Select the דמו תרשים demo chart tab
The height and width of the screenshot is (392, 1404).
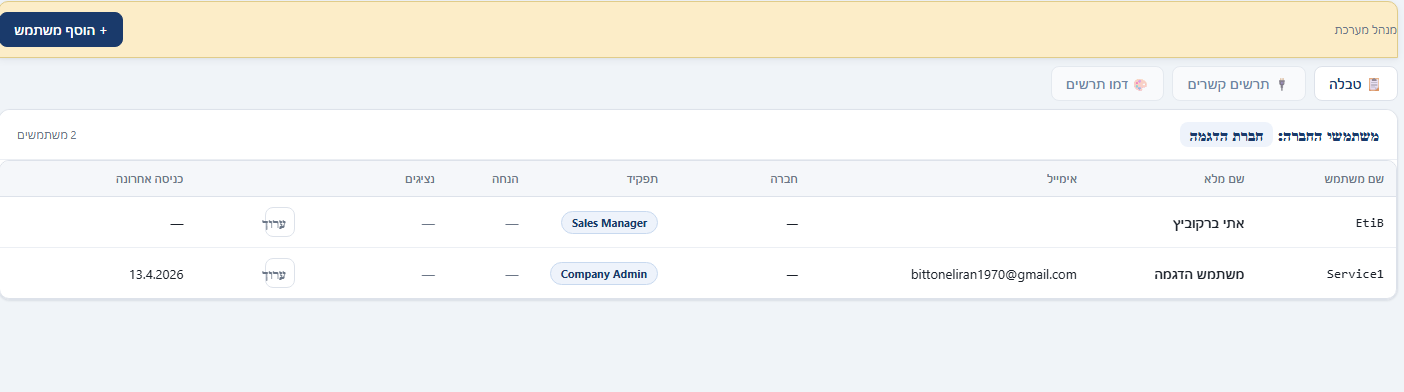click(1107, 84)
